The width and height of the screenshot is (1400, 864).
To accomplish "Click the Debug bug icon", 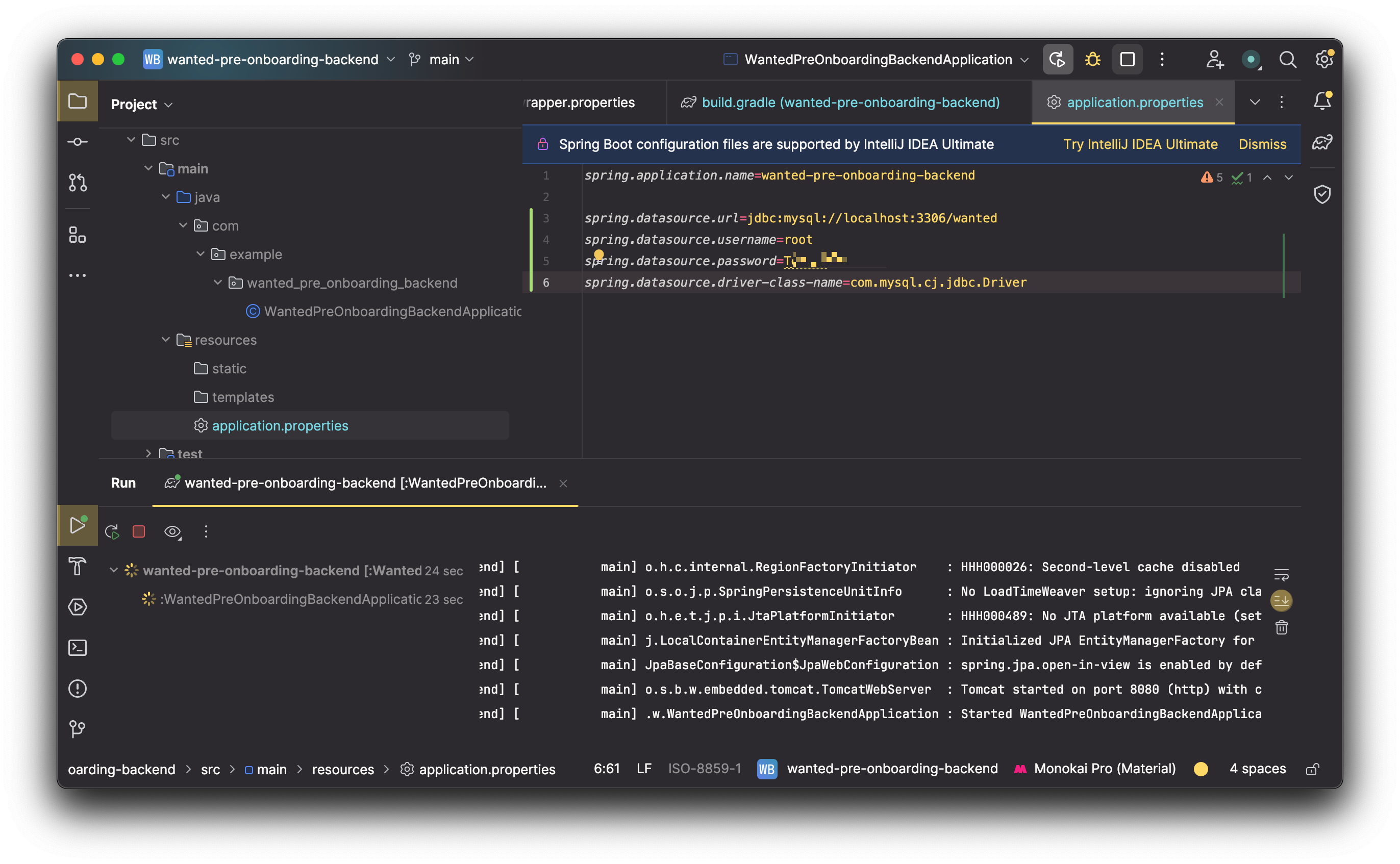I will [x=1092, y=60].
